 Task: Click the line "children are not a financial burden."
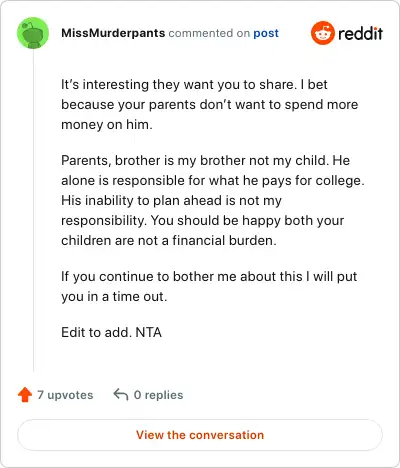[169, 240]
